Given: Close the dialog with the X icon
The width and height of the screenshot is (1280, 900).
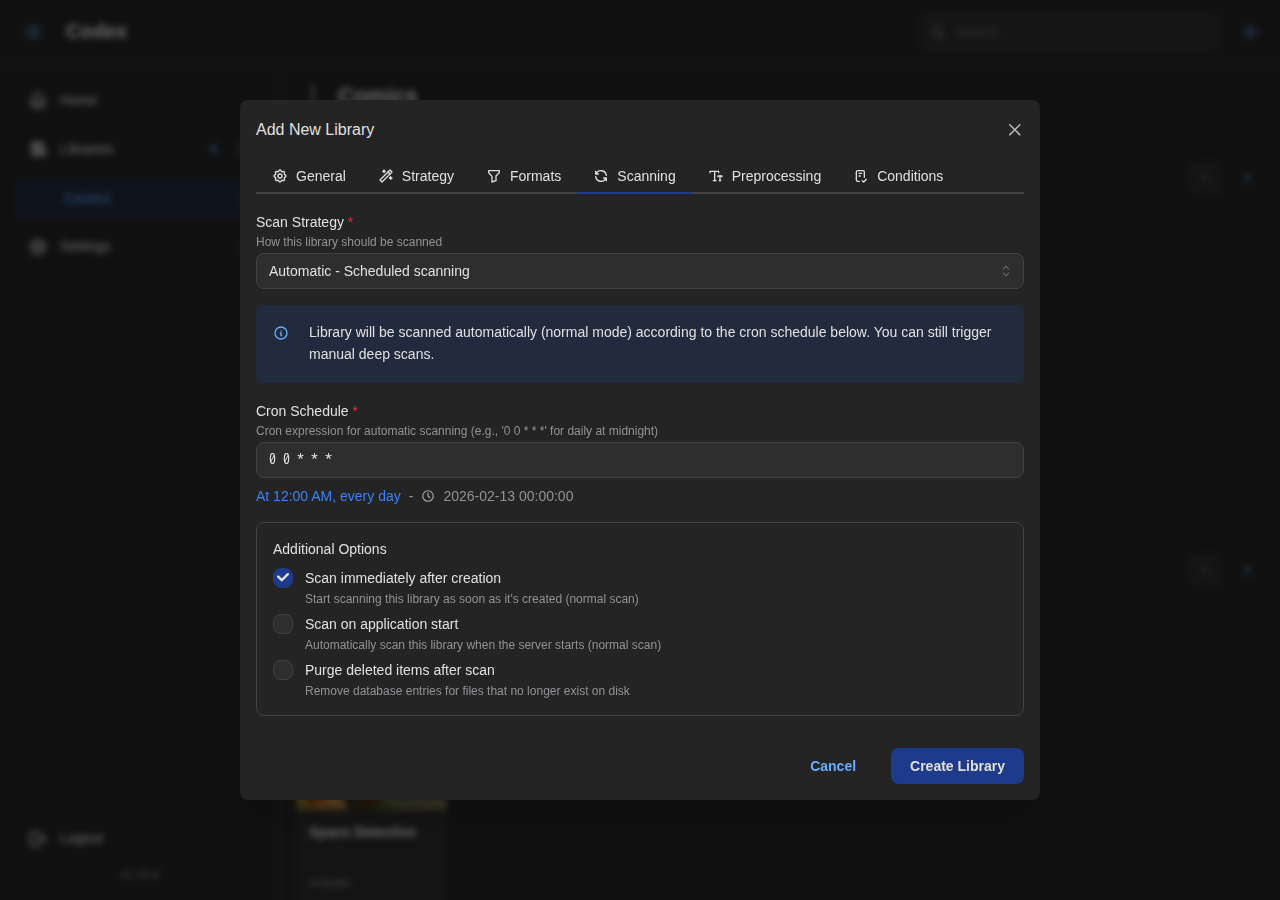Looking at the screenshot, I should (x=1014, y=130).
